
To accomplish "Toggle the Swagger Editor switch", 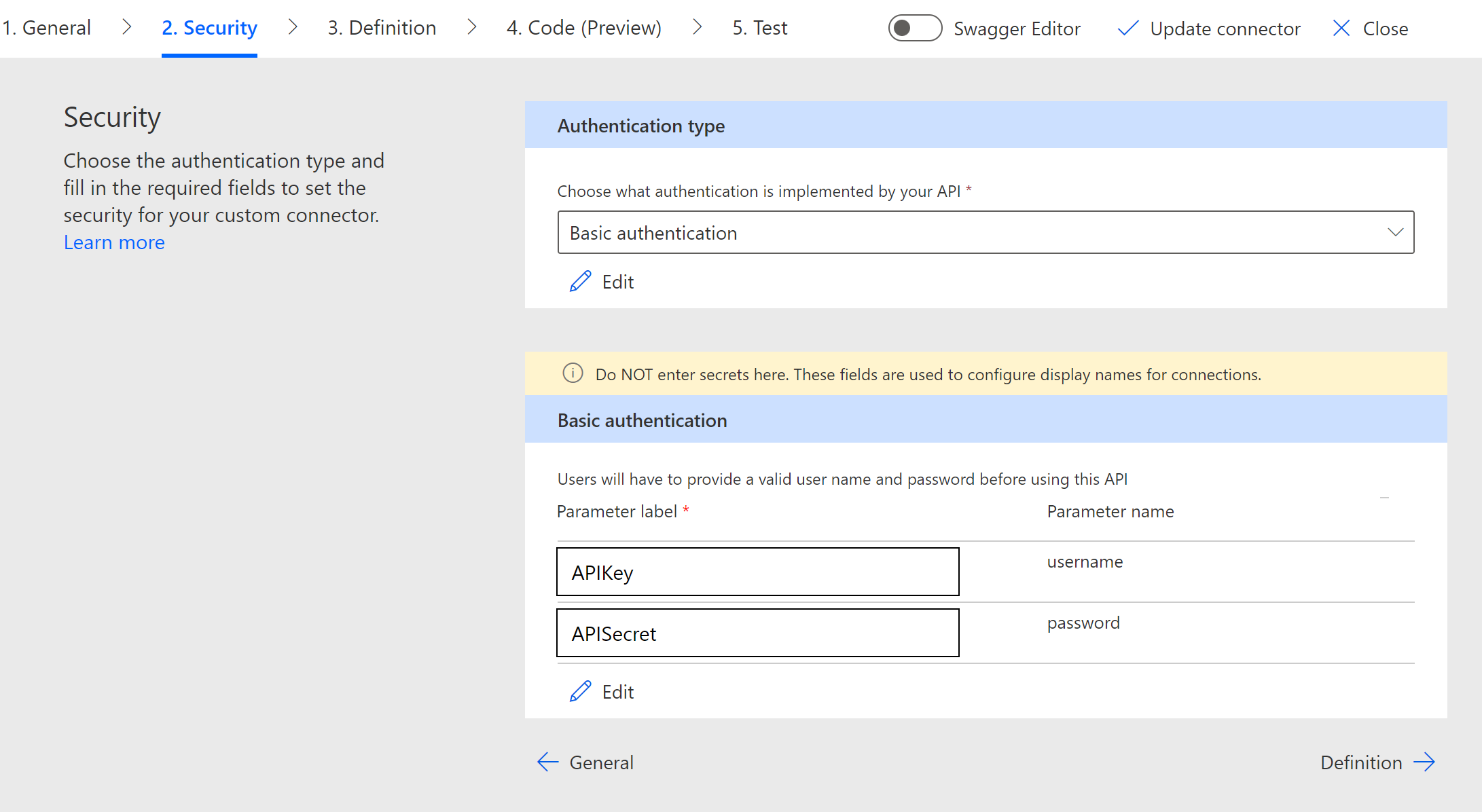I will pyautogui.click(x=914, y=29).
